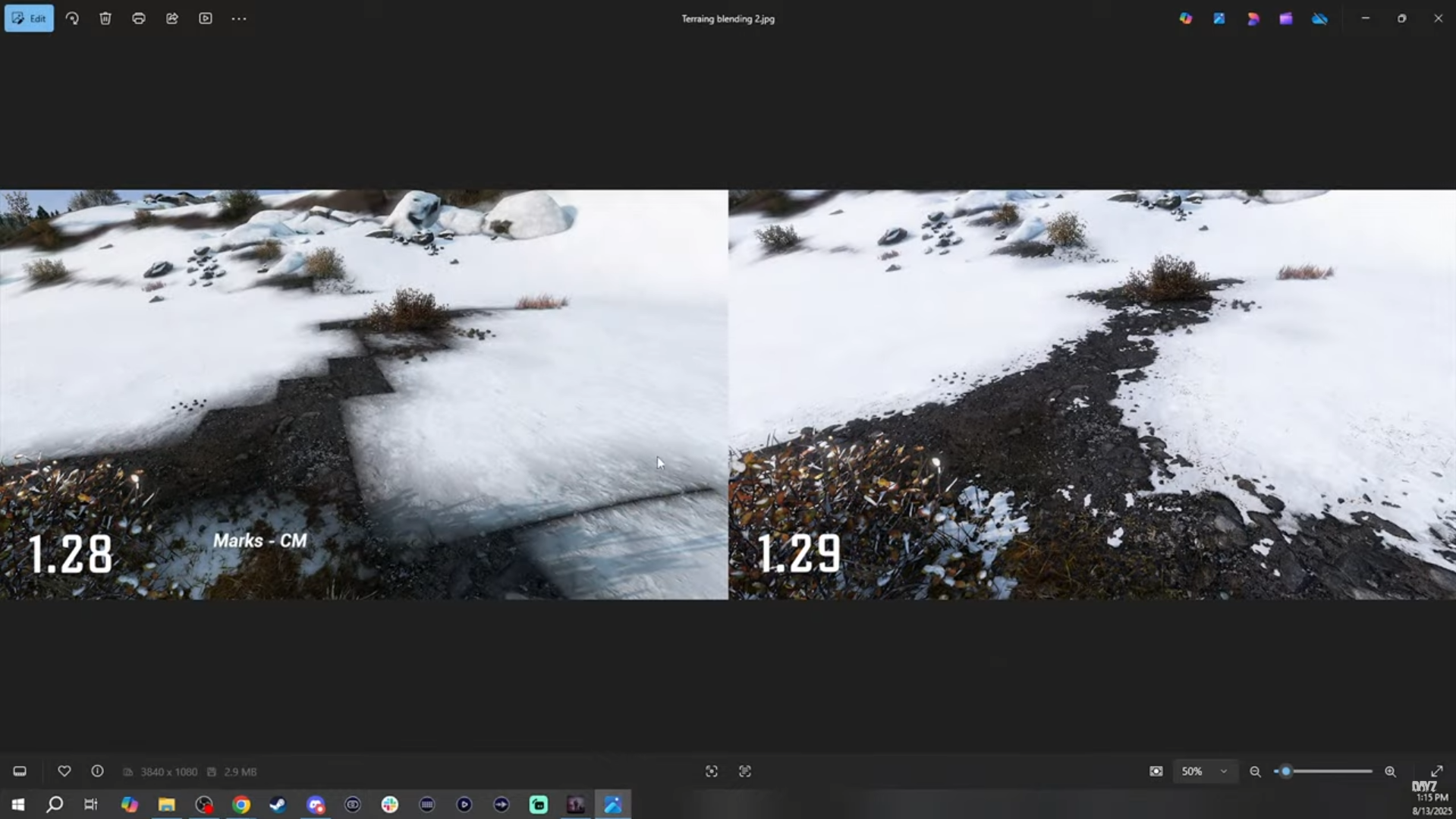Enter full screen with the expand icon

(1436, 771)
